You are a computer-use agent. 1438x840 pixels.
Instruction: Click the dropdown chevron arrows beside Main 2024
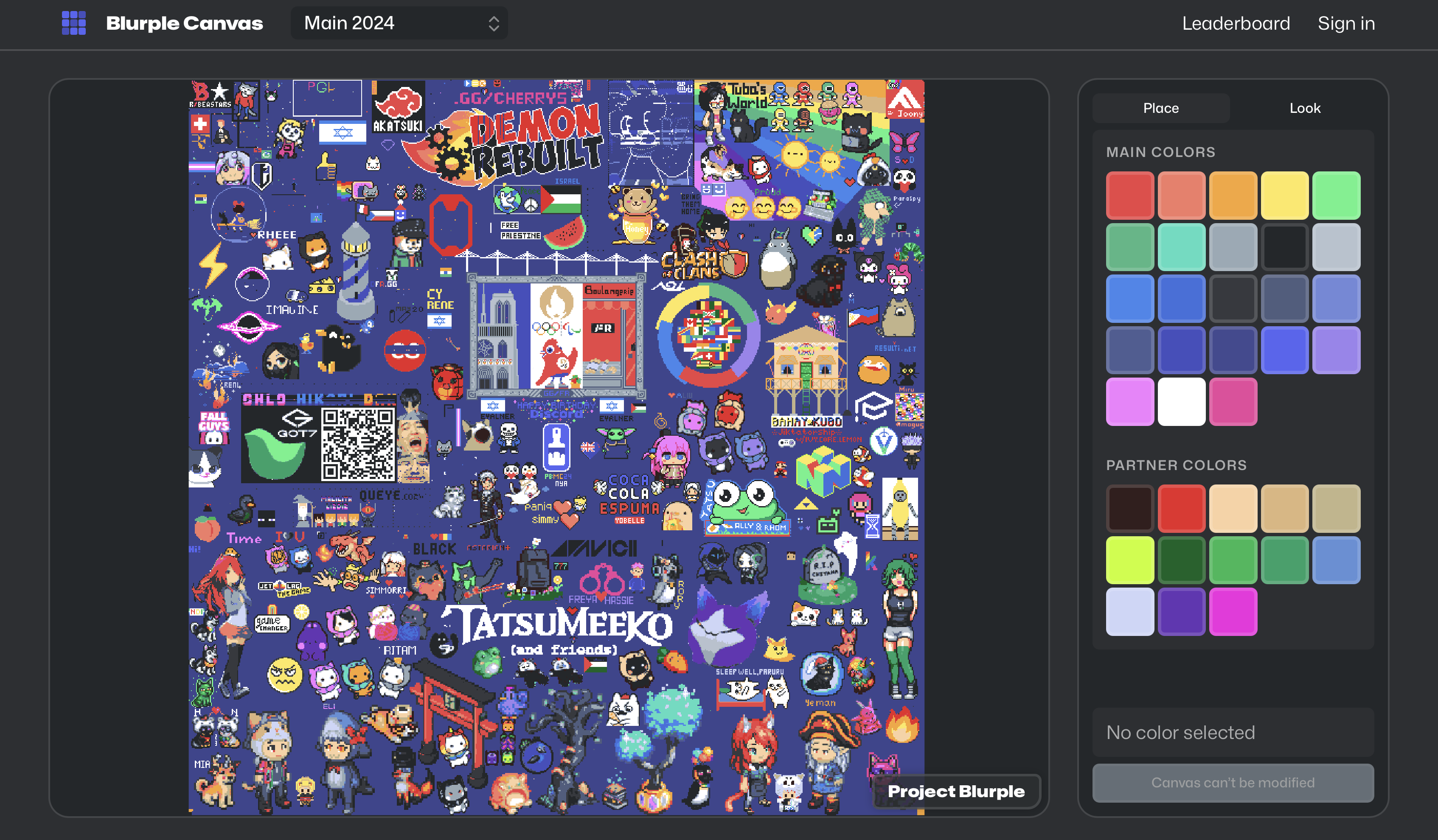coord(494,23)
